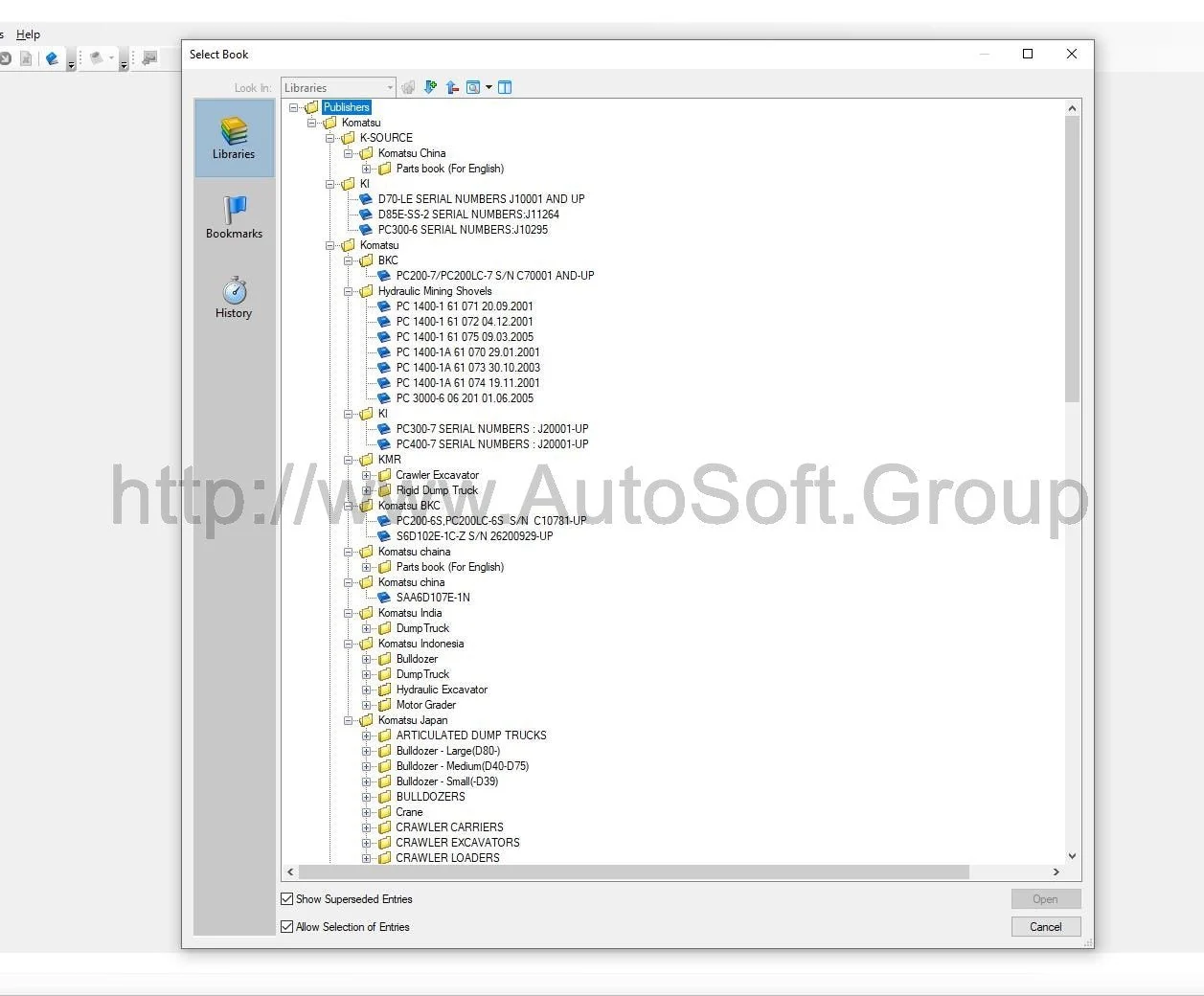The width and height of the screenshot is (1204, 996).
Task: Select PC200-6S,PC200LC-6S S/N C10781-UP
Action: click(x=491, y=521)
